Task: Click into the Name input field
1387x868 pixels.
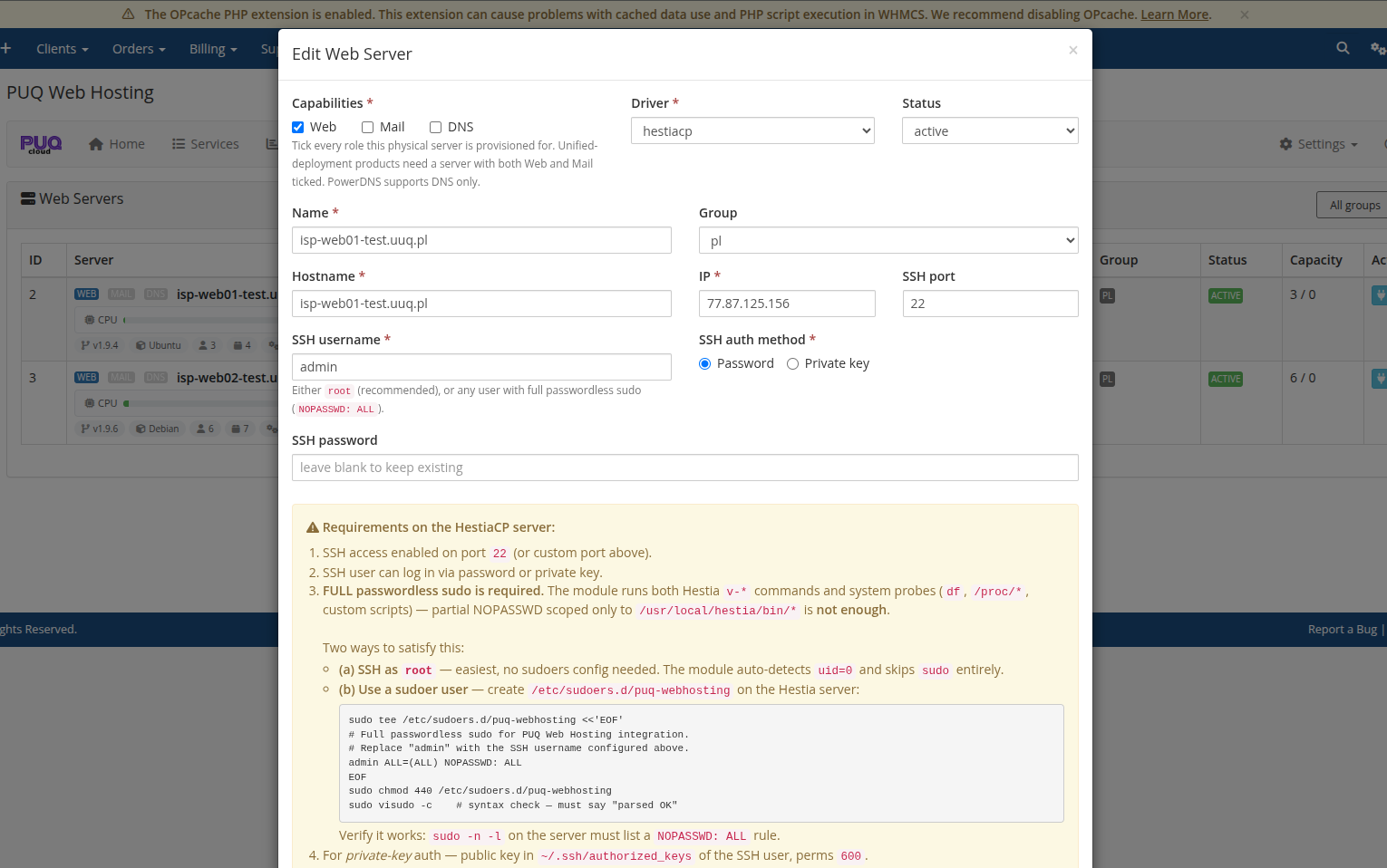Action: (481, 240)
